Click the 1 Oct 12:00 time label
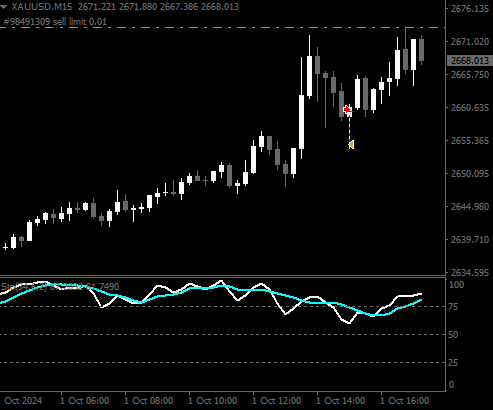Image resolution: width=493 pixels, height=410 pixels. click(x=277, y=400)
